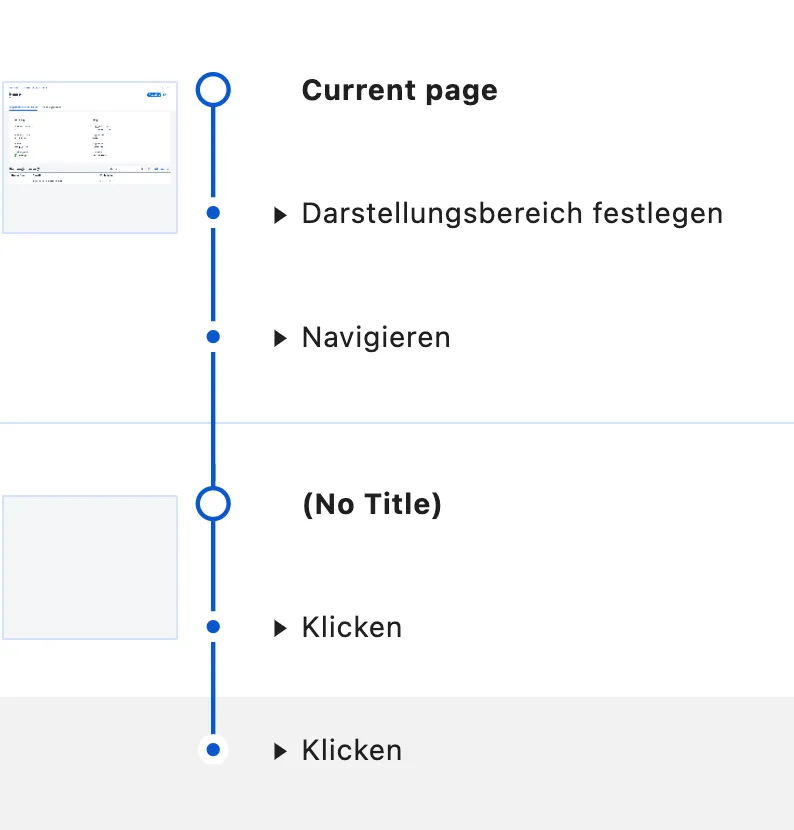Click the Current page section circle marker

(213, 89)
